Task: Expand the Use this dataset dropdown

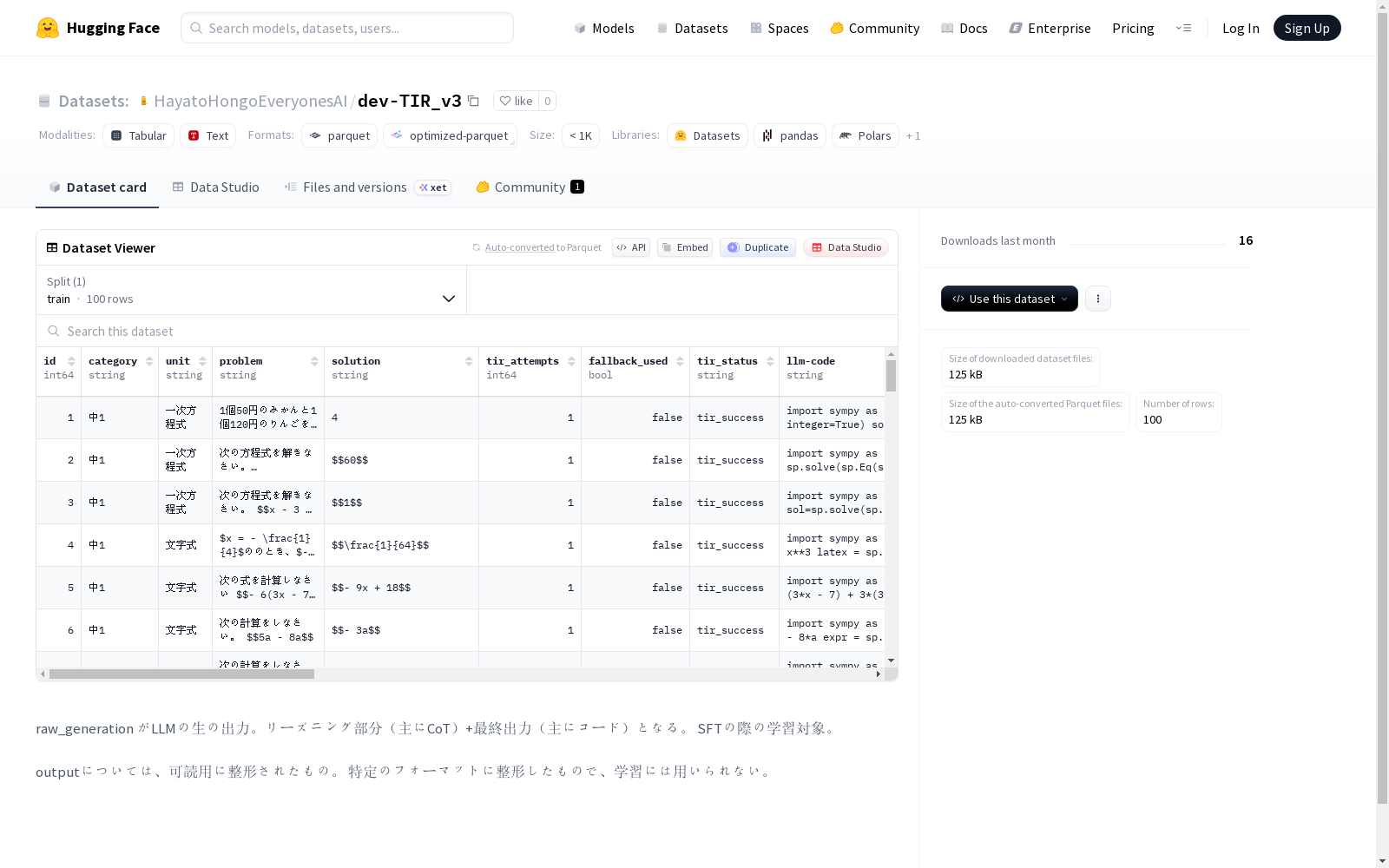Action: pyautogui.click(x=1010, y=299)
